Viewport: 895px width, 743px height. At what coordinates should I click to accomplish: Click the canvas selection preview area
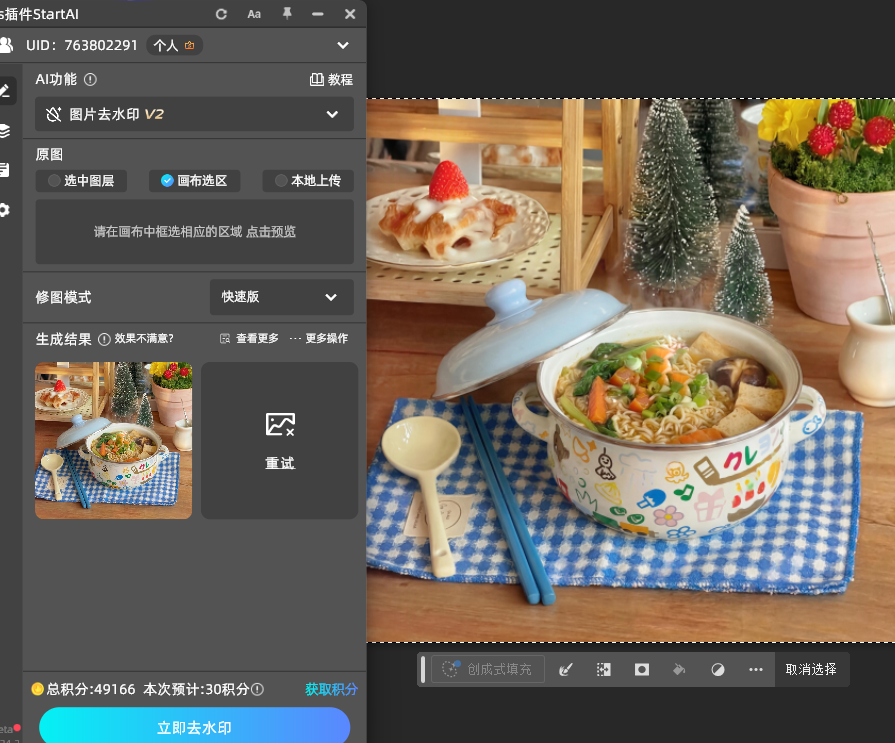(x=194, y=232)
